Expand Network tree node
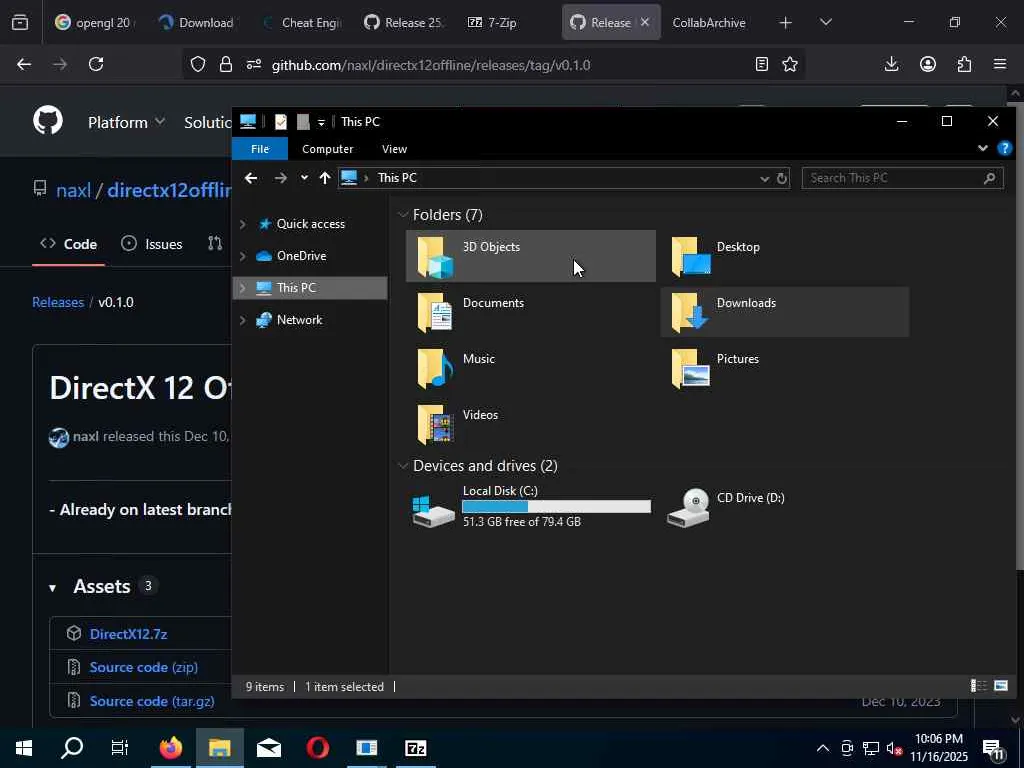Viewport: 1024px width, 768px height. 243,320
